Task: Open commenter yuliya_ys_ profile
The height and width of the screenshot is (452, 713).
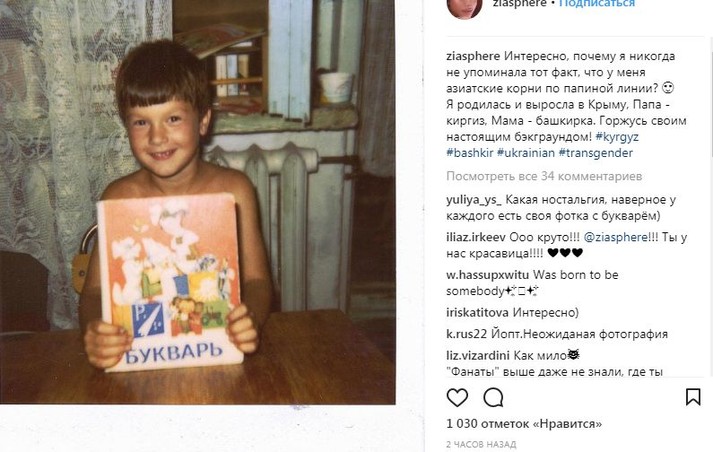Action: point(474,200)
